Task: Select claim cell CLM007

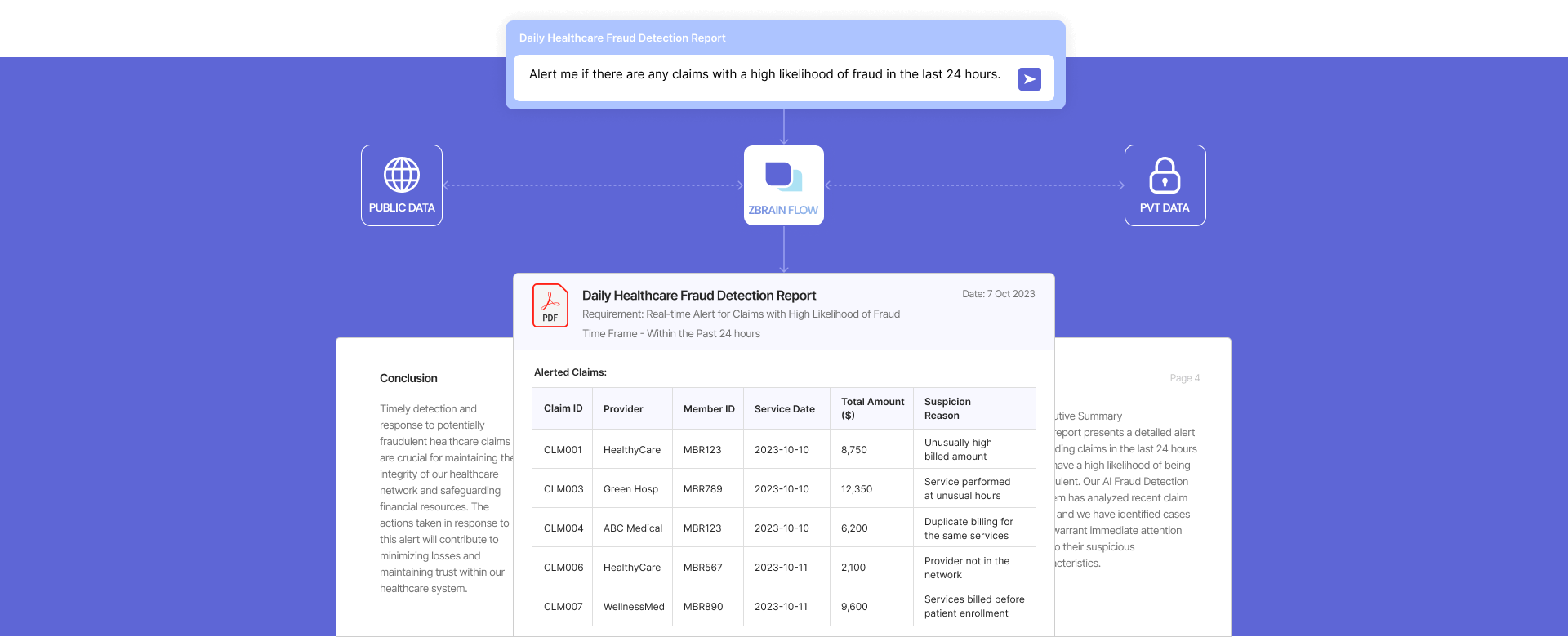Action: point(563,607)
